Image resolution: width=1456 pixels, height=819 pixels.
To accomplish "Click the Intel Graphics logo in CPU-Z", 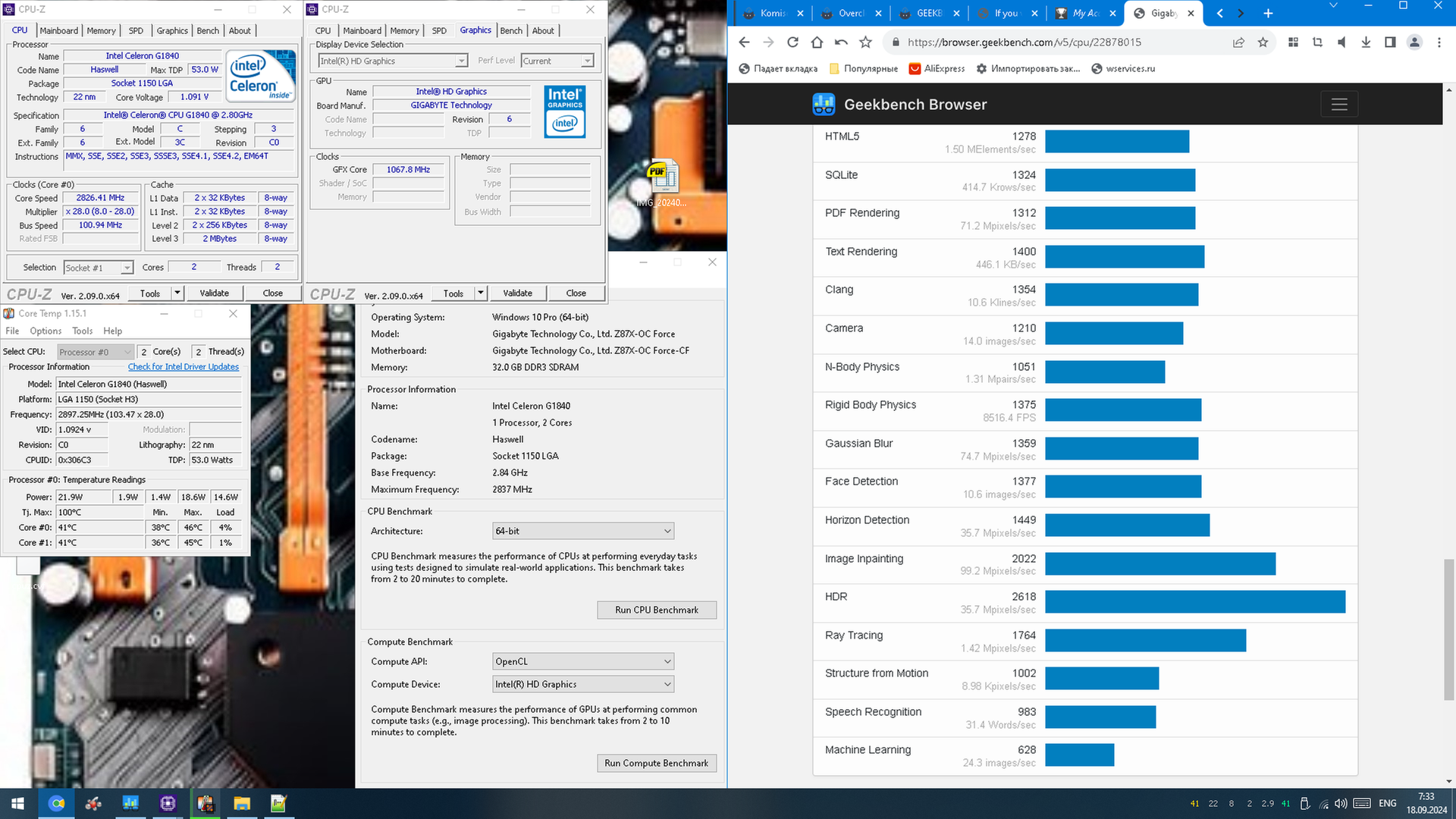I will click(565, 111).
